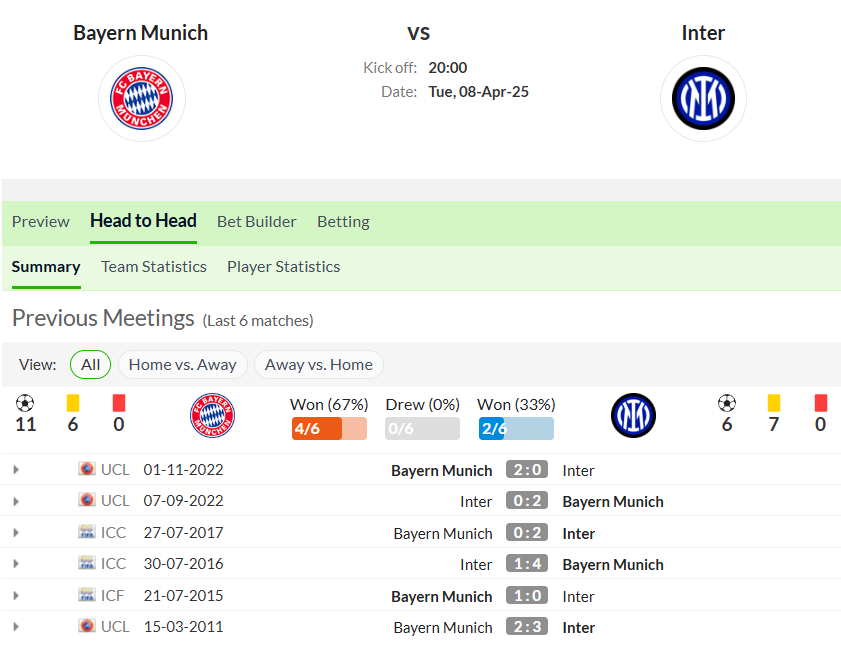The image size is (841, 667).
Task: Click Inter in the 15-03-2011 row
Action: 579,627
